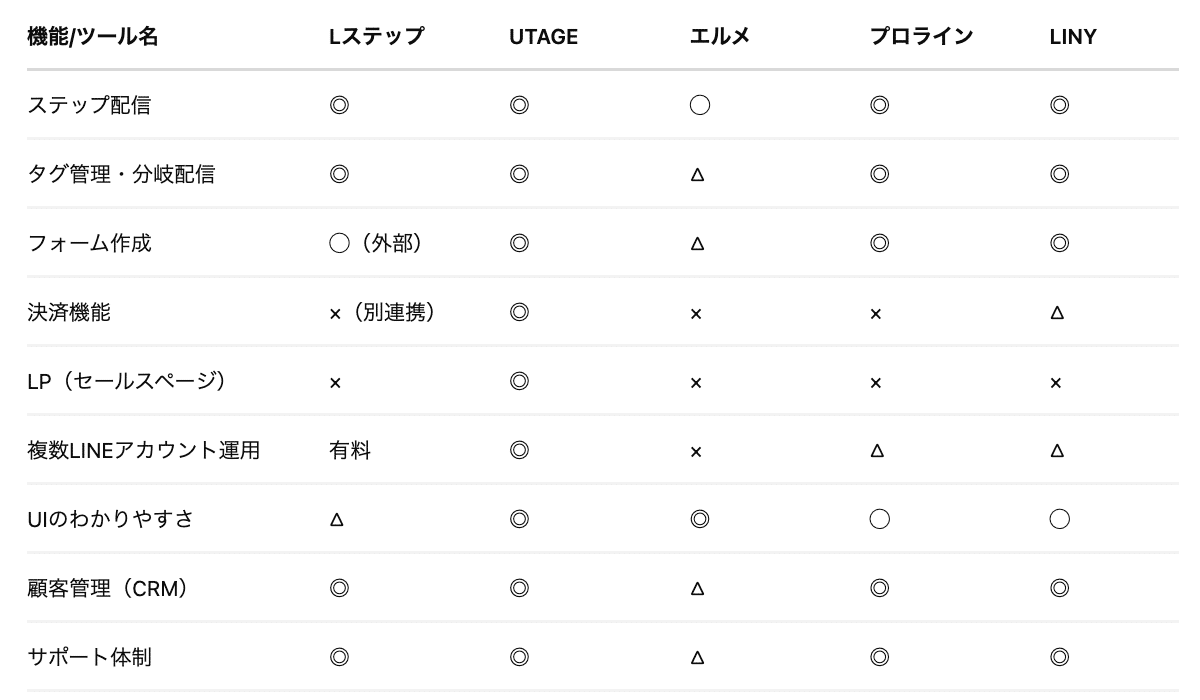Click the triangle for エルメ タグ管理・分岐配信
Image resolution: width=1200 pixels, height=700 pixels.
click(x=697, y=175)
